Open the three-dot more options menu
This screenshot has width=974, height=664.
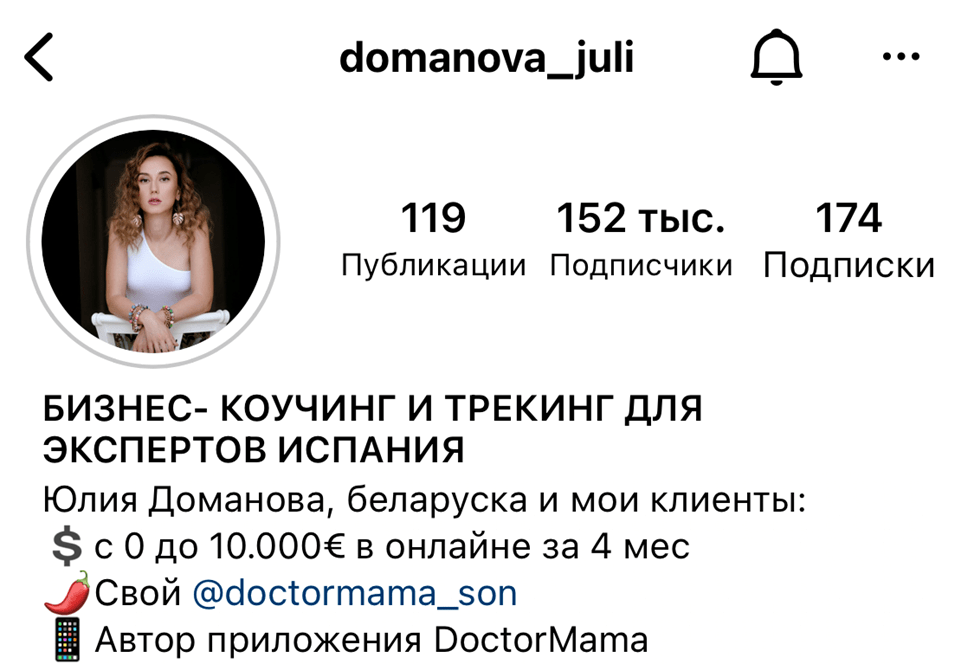(x=901, y=57)
